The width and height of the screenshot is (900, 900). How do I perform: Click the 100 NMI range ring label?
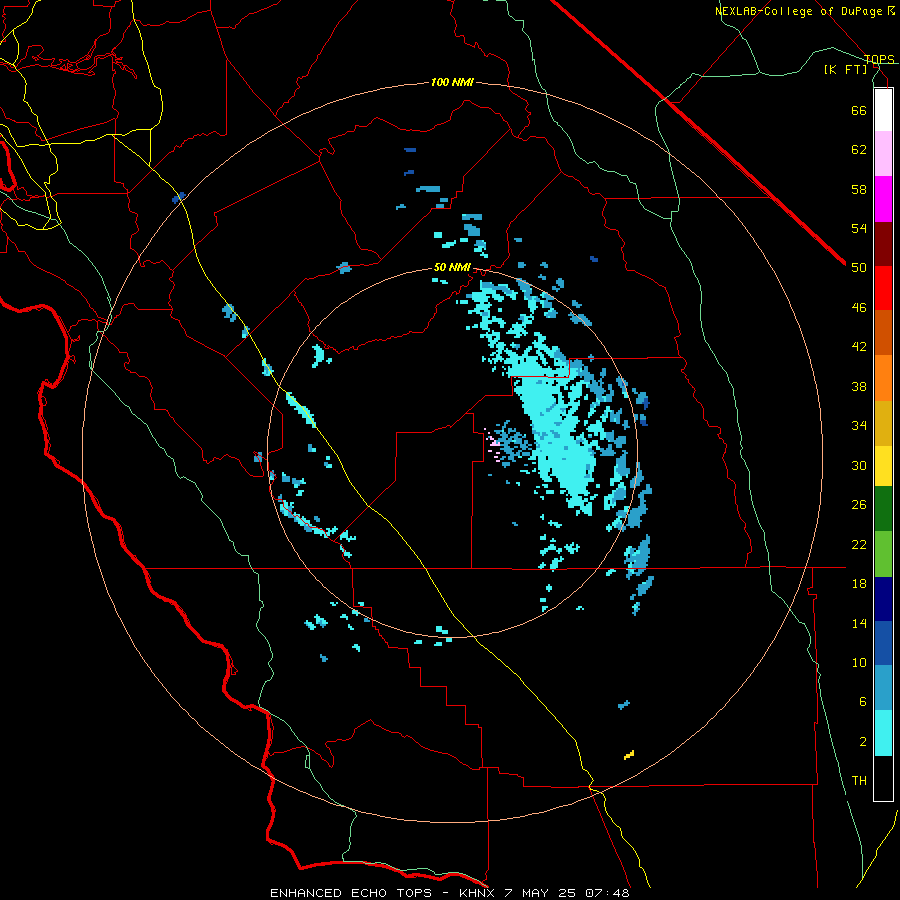pos(452,83)
